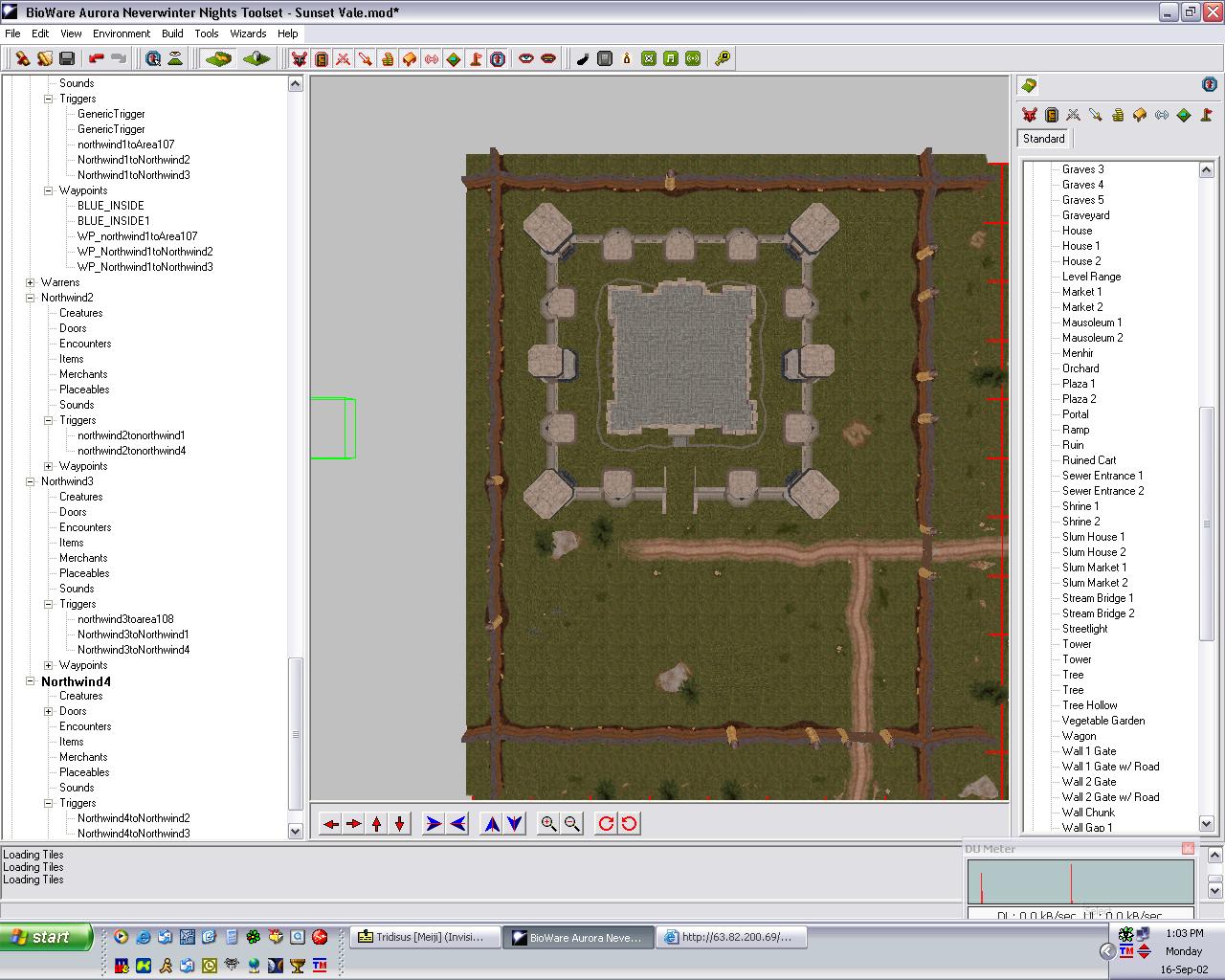Toggle the red eye icon in main toolbar

525,59
